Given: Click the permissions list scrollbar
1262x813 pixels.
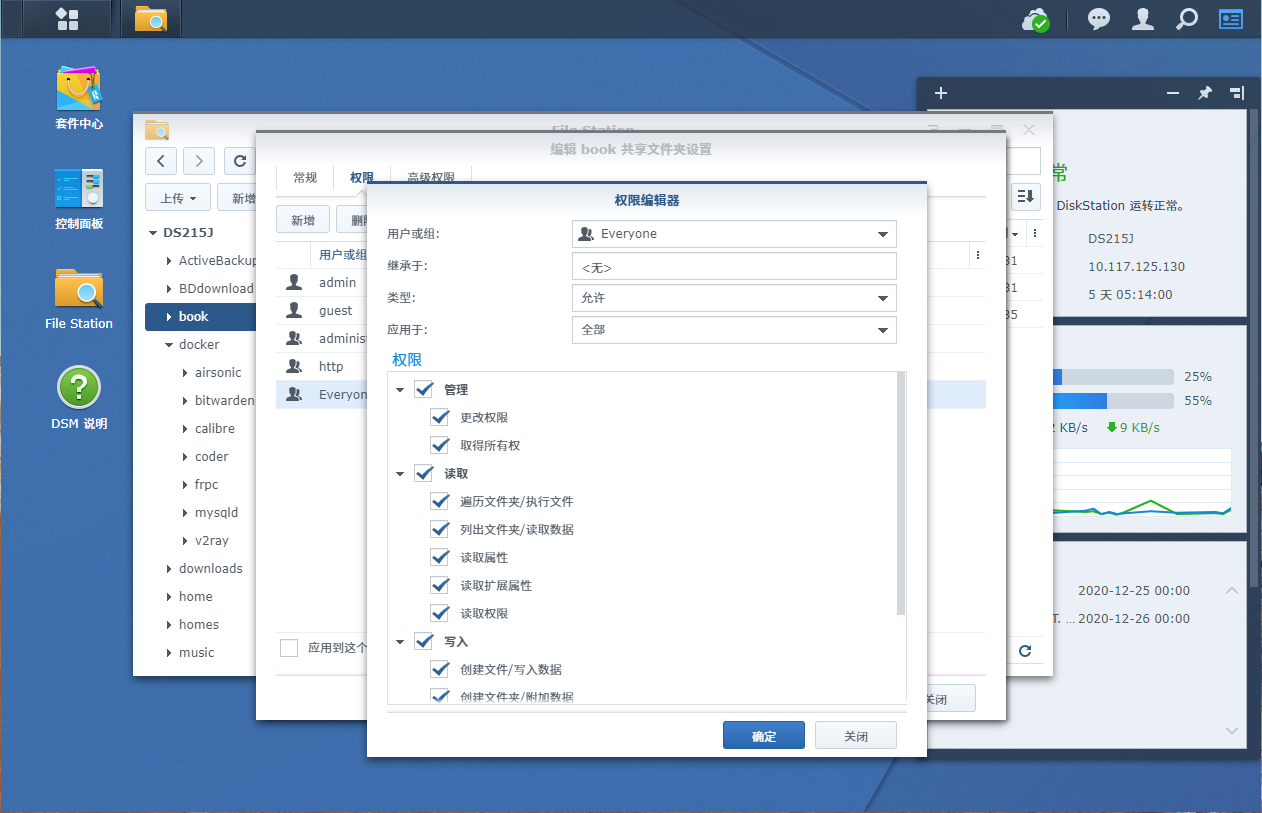Looking at the screenshot, I should (x=902, y=493).
